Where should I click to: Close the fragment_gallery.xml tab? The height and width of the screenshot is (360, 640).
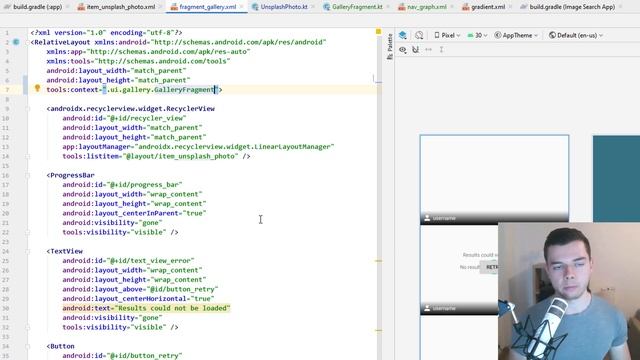(x=242, y=7)
